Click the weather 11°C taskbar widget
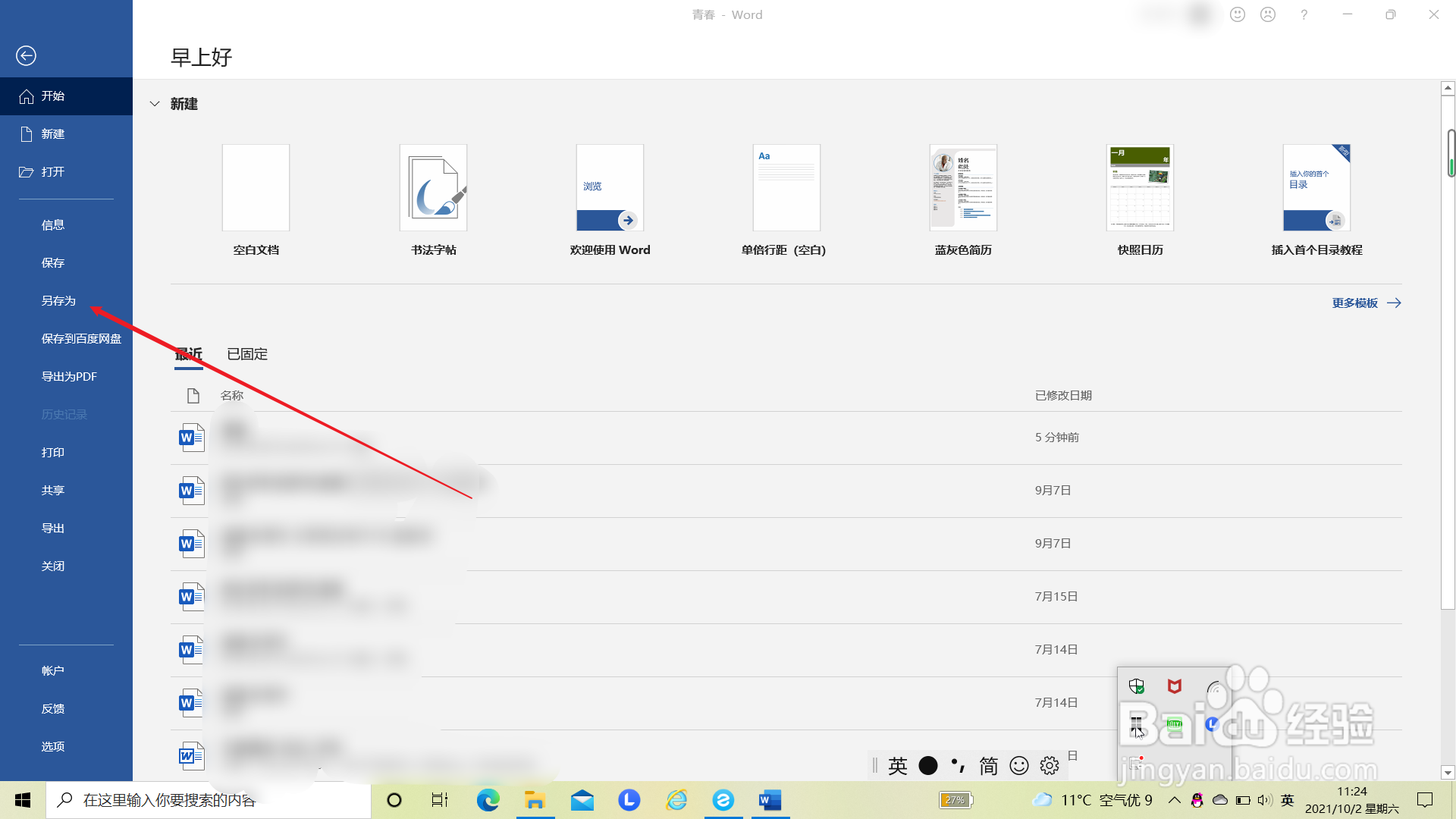This screenshot has height=819, width=1456. pyautogui.click(x=1092, y=800)
